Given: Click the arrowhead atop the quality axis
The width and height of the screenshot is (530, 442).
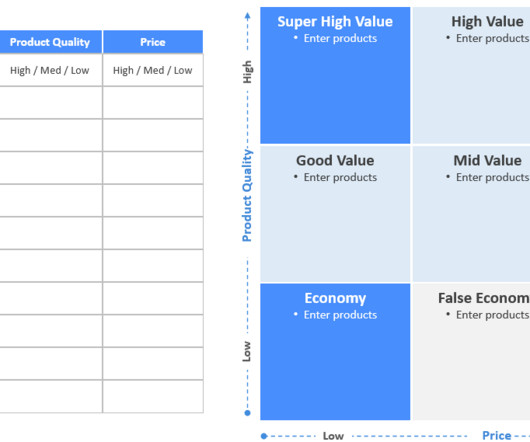Looking at the screenshot, I should [247, 16].
